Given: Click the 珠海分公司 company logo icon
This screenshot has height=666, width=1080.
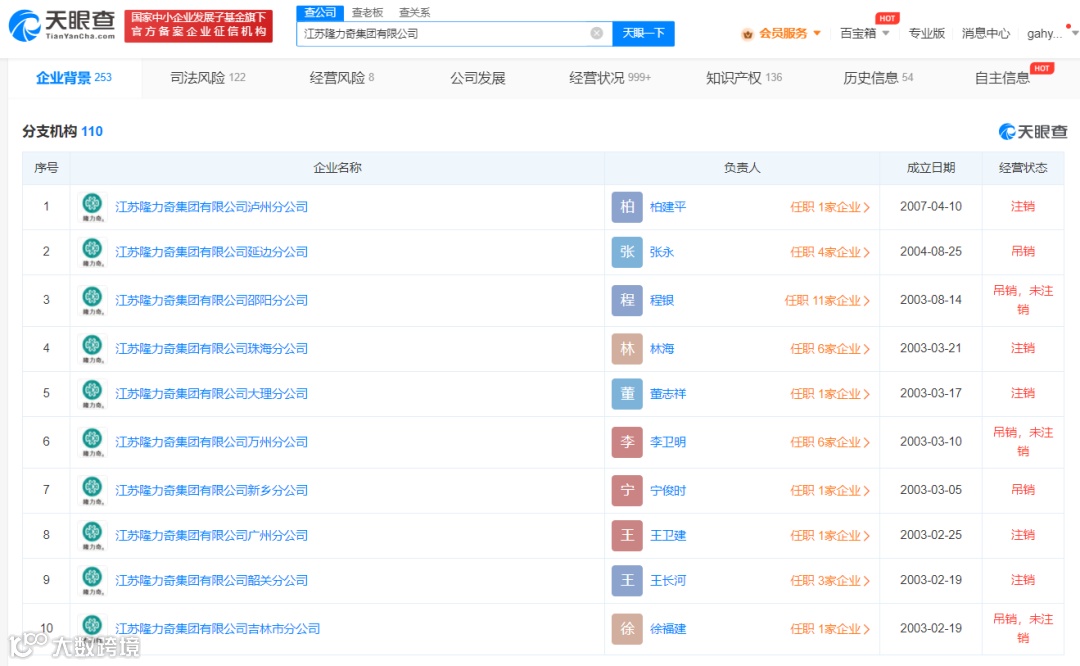Looking at the screenshot, I should pos(92,348).
